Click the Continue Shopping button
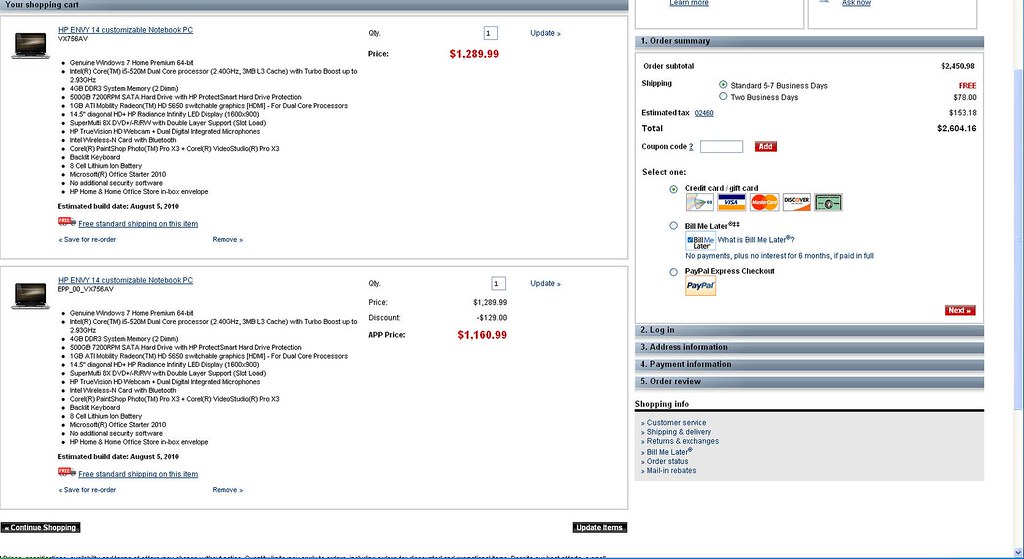This screenshot has width=1024, height=559. pyautogui.click(x=40, y=528)
